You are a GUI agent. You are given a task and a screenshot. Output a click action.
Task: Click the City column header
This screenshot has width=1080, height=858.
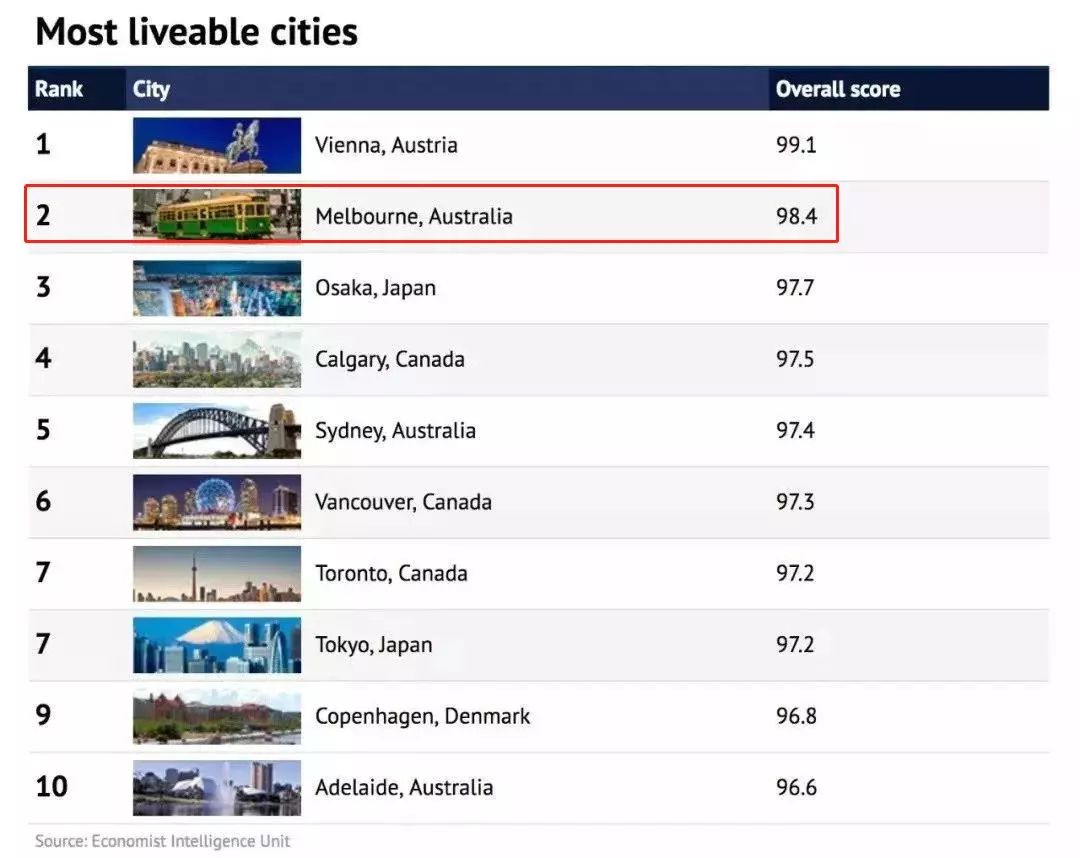pos(151,89)
